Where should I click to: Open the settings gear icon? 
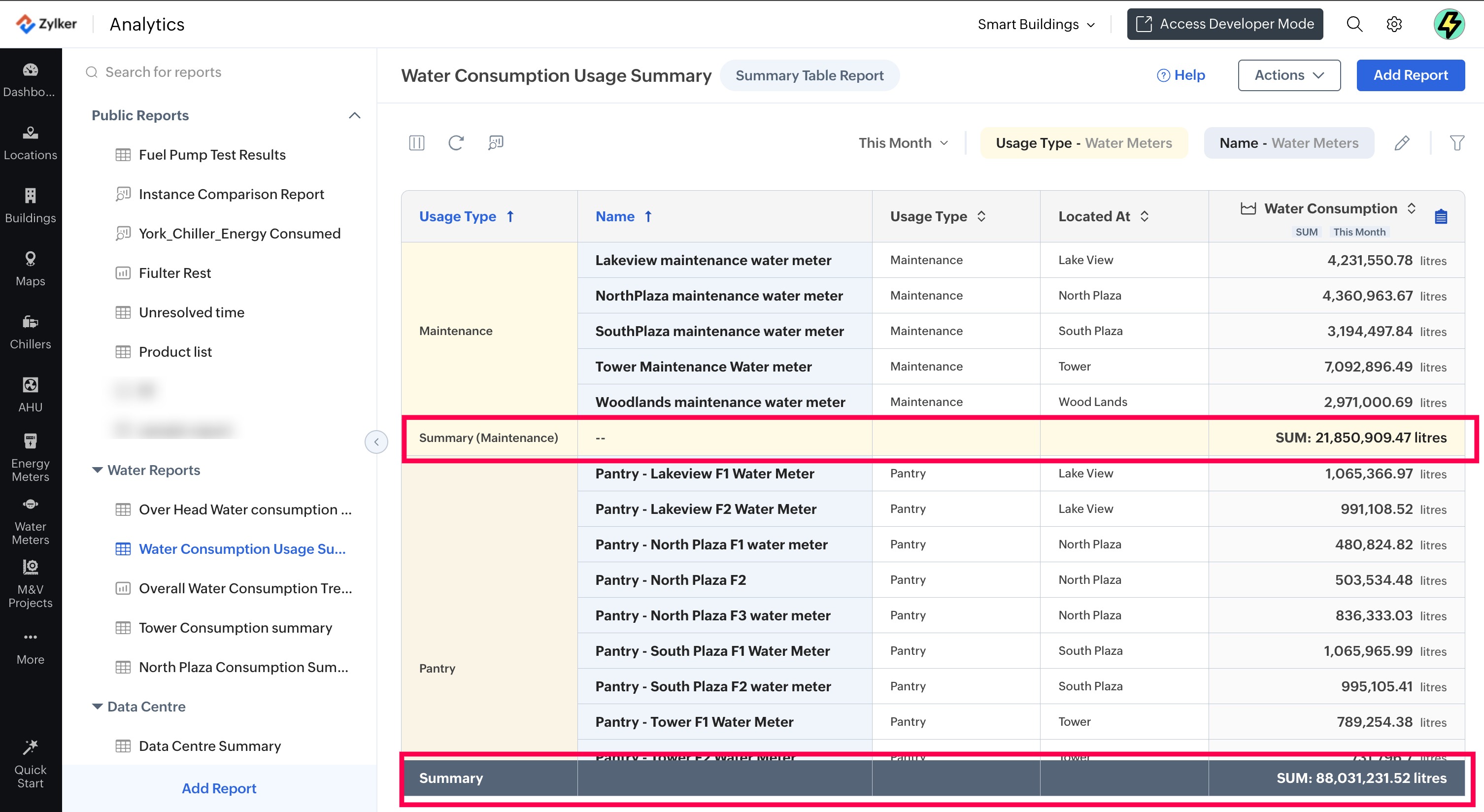1394,24
